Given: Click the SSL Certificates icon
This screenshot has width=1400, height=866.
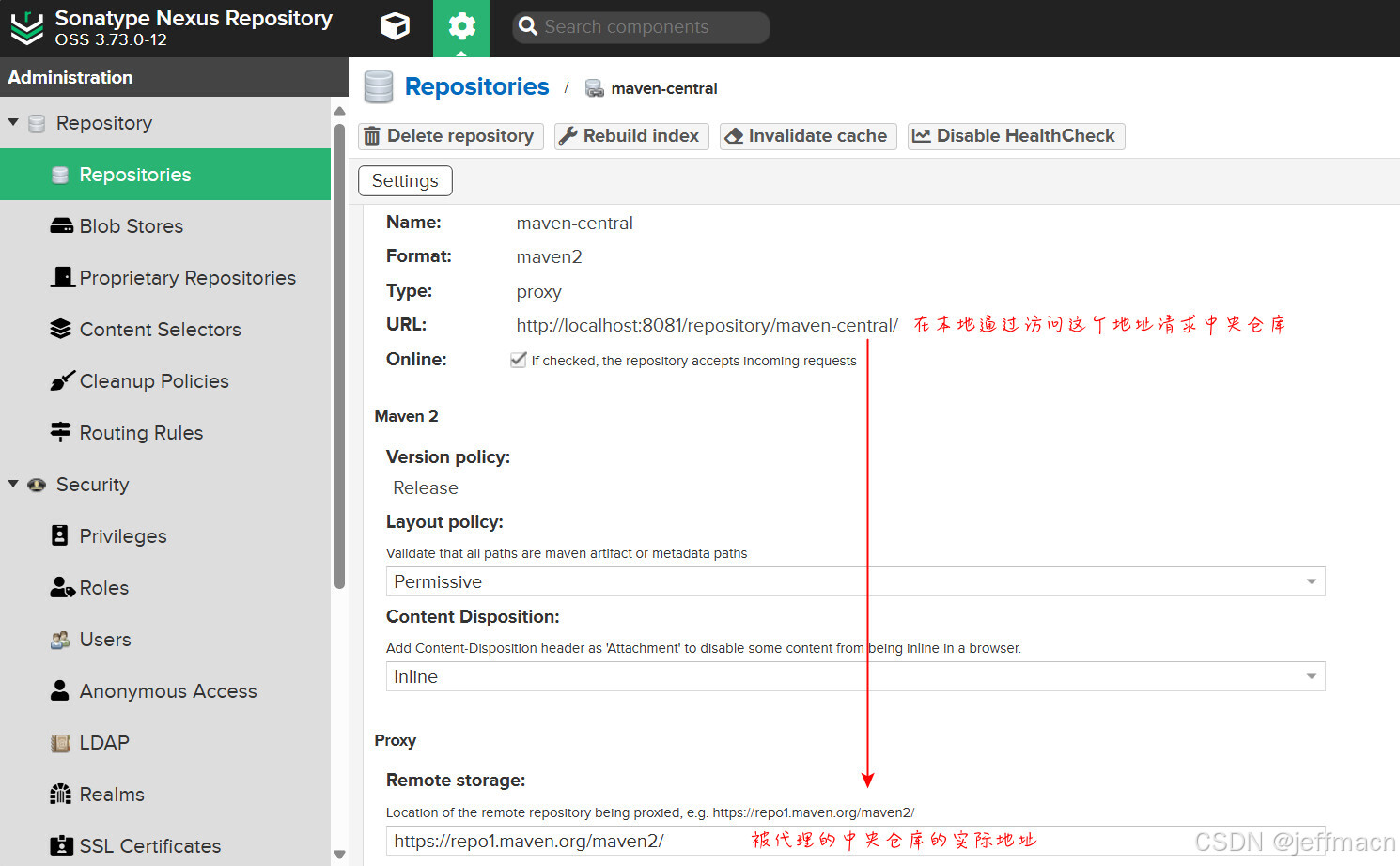Looking at the screenshot, I should pos(61,845).
